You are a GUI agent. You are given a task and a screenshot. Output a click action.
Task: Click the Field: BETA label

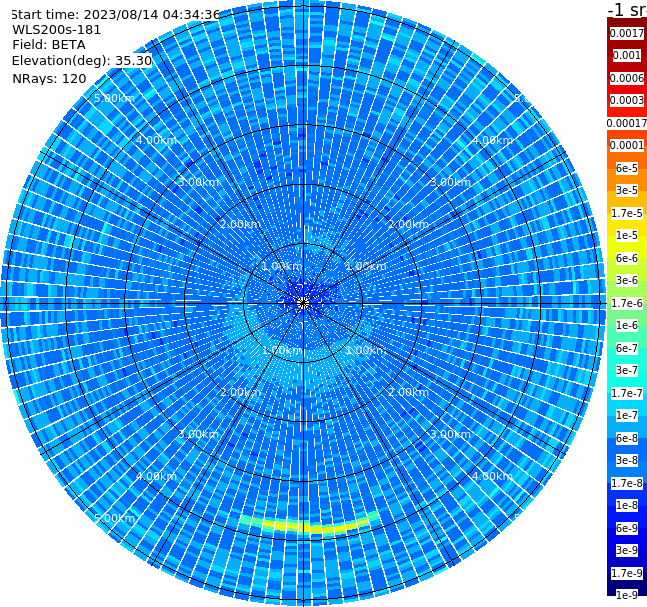coord(49,45)
